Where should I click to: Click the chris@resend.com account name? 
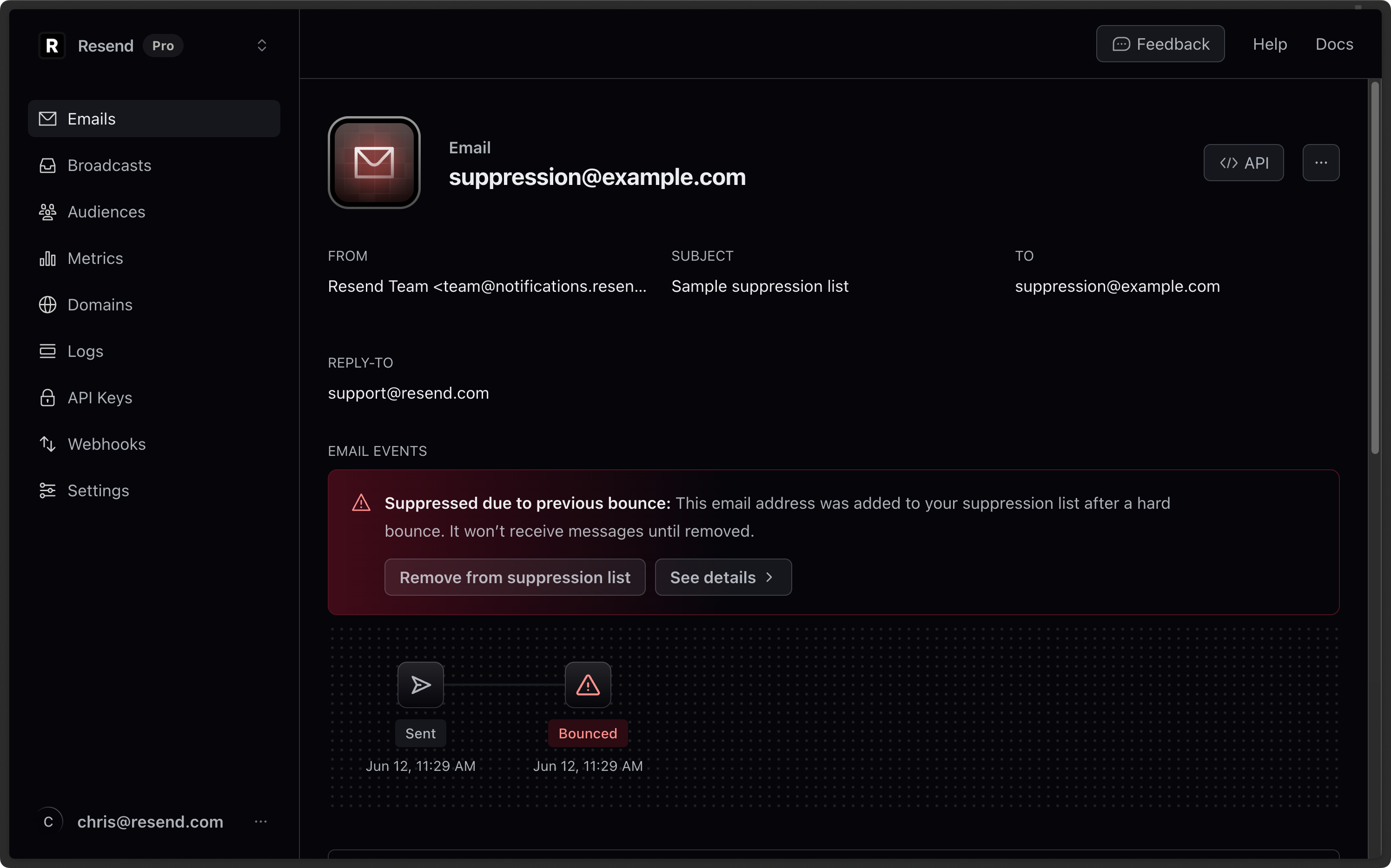click(x=150, y=822)
